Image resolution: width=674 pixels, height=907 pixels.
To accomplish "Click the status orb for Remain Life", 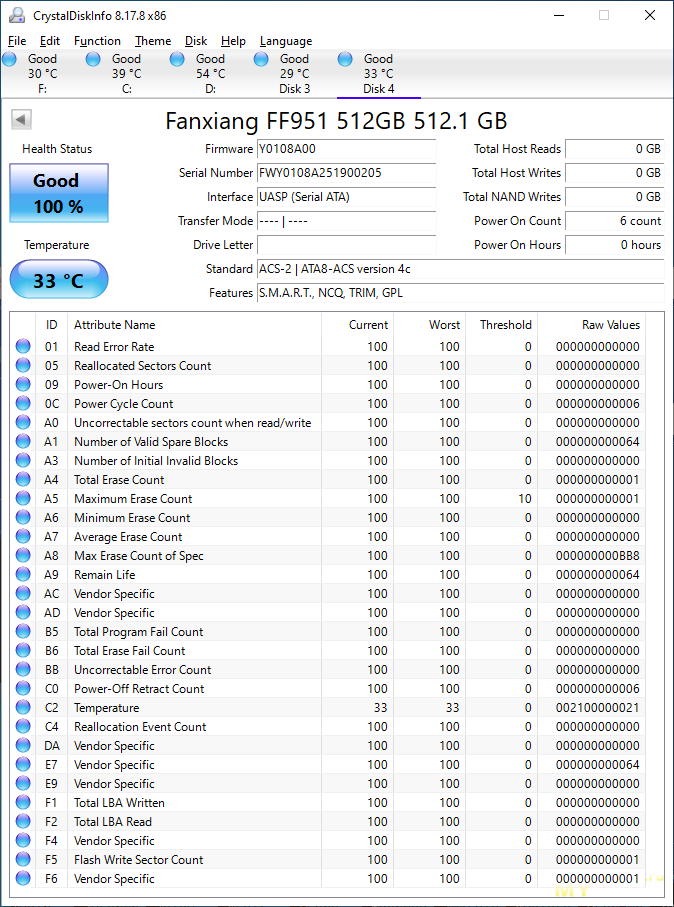I will pos(23,575).
